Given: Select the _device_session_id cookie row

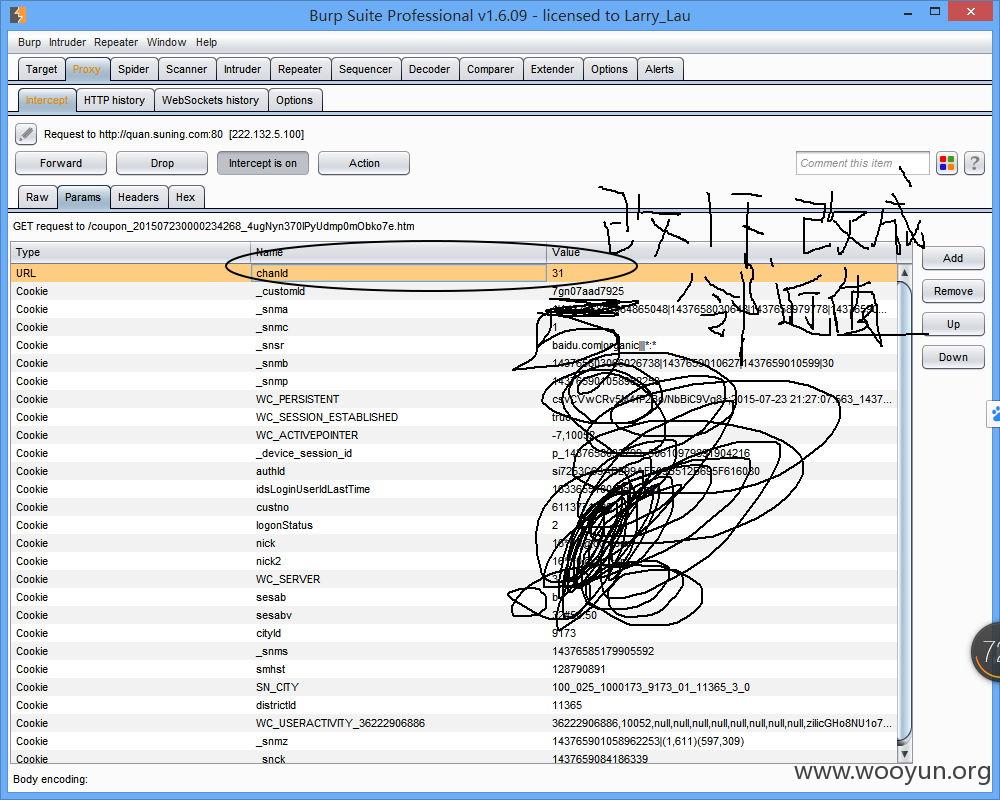Looking at the screenshot, I should [x=453, y=453].
